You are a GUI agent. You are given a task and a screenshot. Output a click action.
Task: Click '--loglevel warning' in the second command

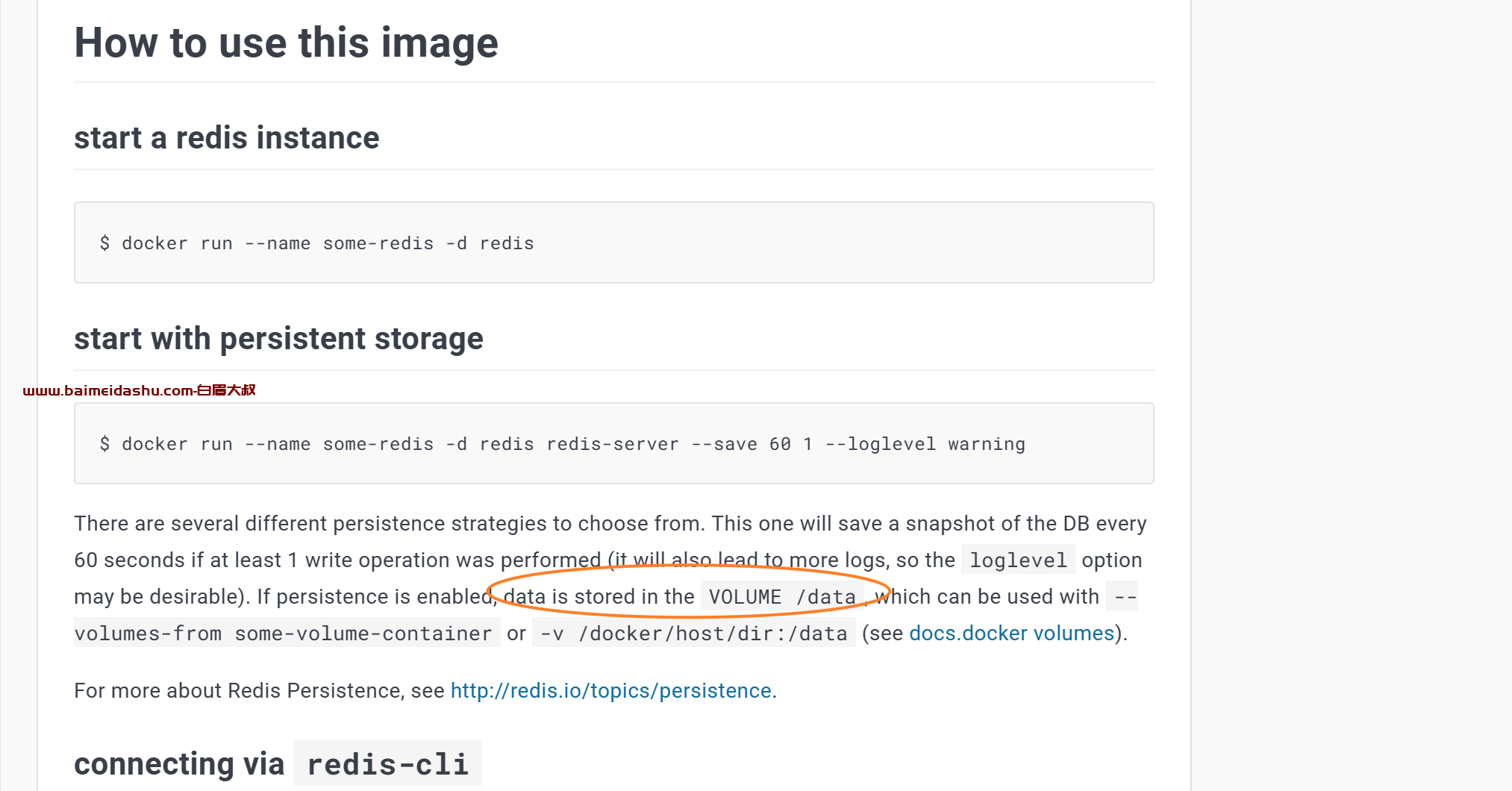tap(925, 444)
